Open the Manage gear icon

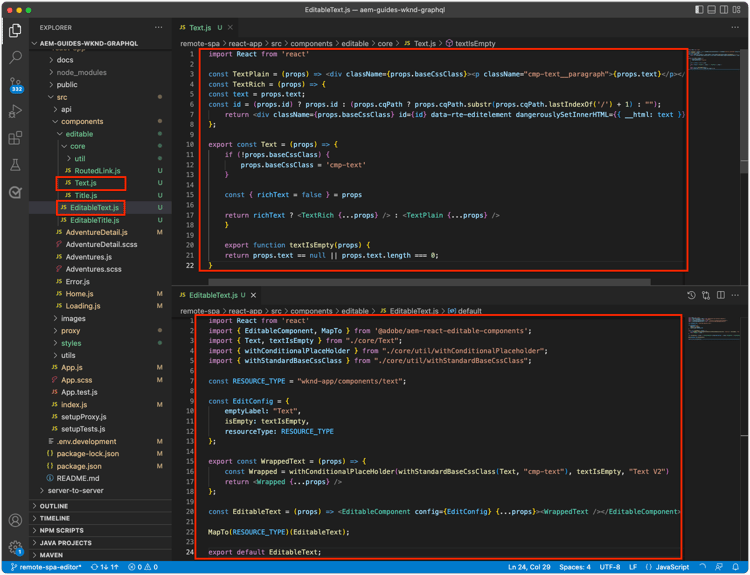pyautogui.click(x=15, y=547)
